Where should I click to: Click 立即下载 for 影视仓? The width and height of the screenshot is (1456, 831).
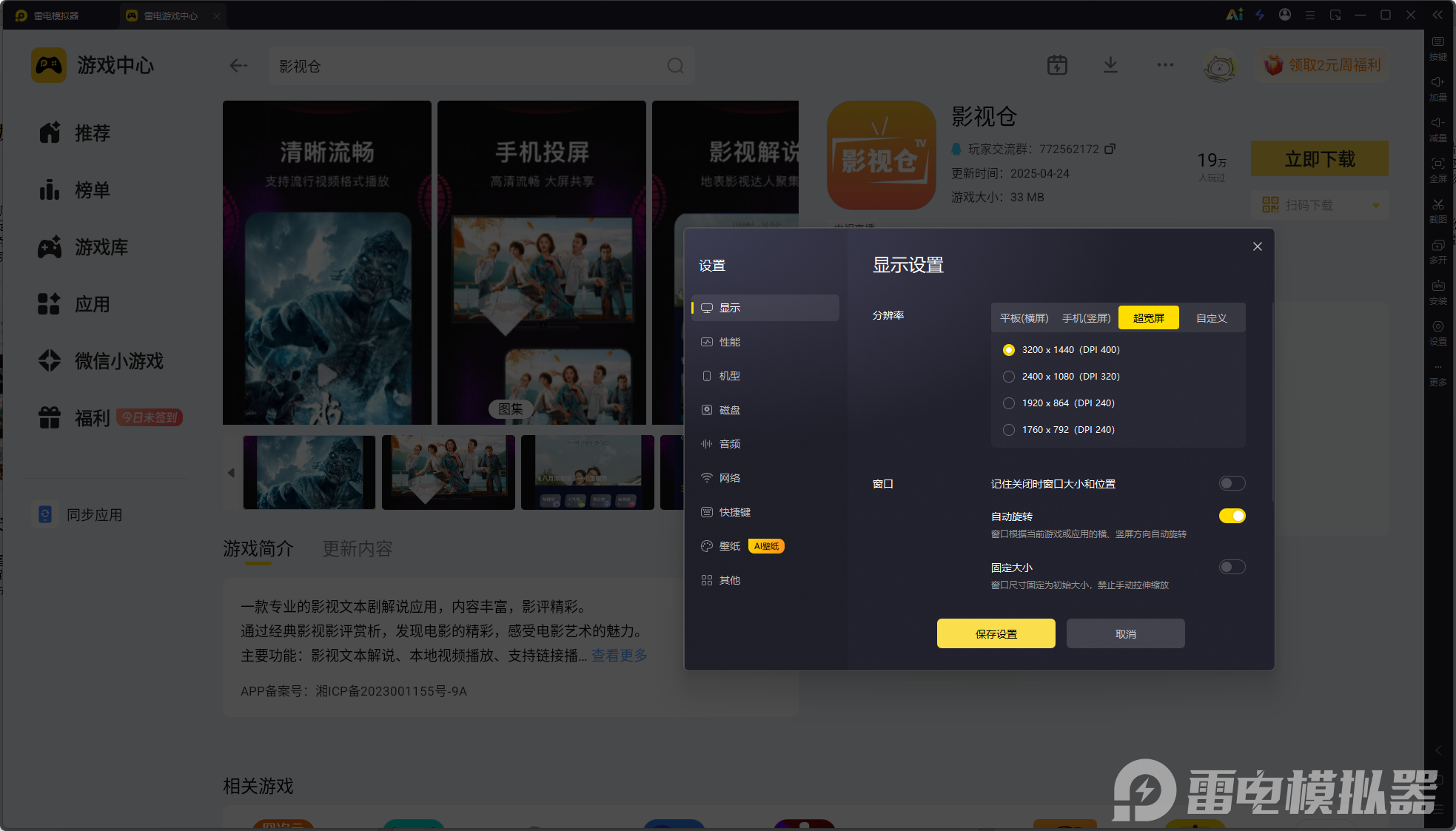[1319, 158]
